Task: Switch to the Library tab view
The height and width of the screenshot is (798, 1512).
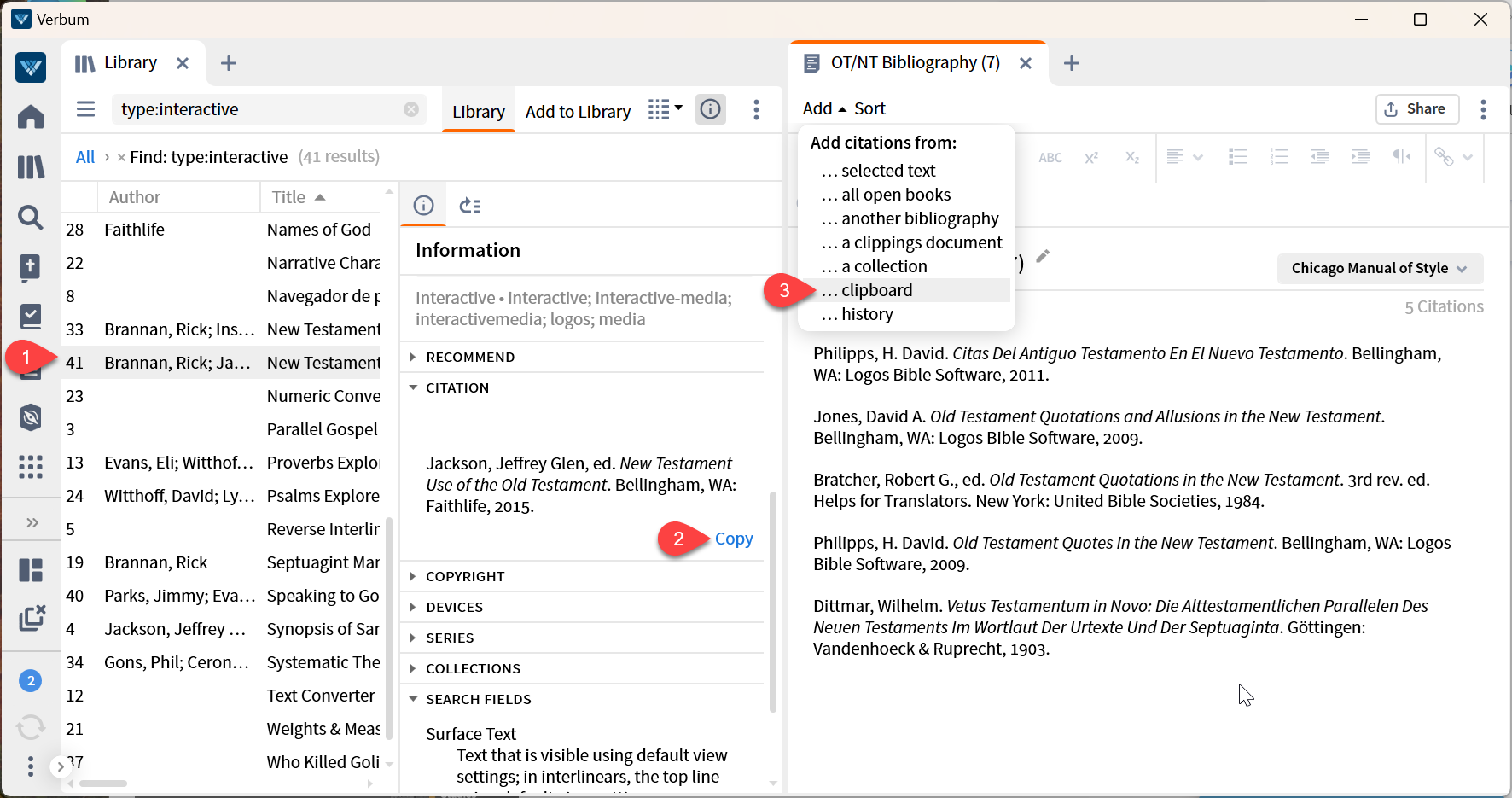Action: 478,112
